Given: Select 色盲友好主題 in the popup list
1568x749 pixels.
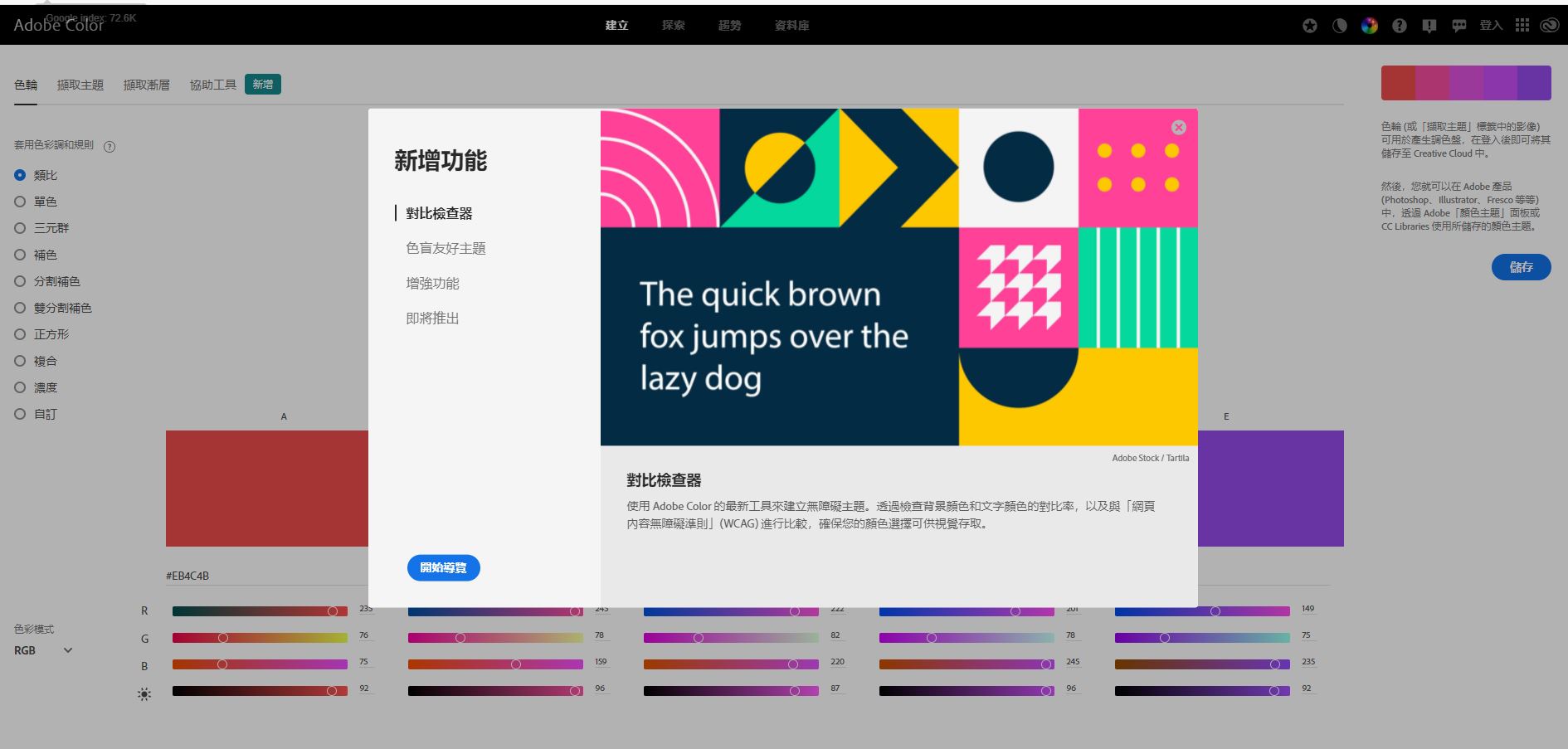Looking at the screenshot, I should (446, 248).
